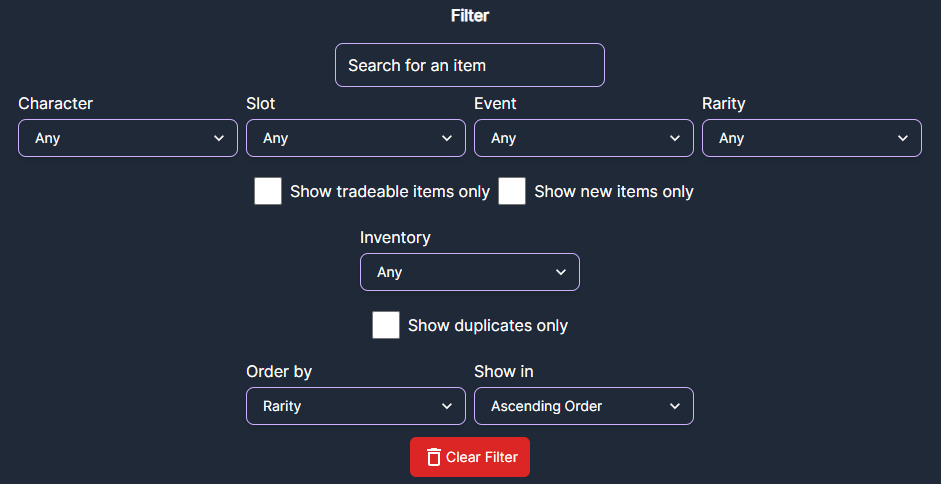The image size is (941, 484).
Task: Open the Inventory selection dropdown
Action: 470,272
